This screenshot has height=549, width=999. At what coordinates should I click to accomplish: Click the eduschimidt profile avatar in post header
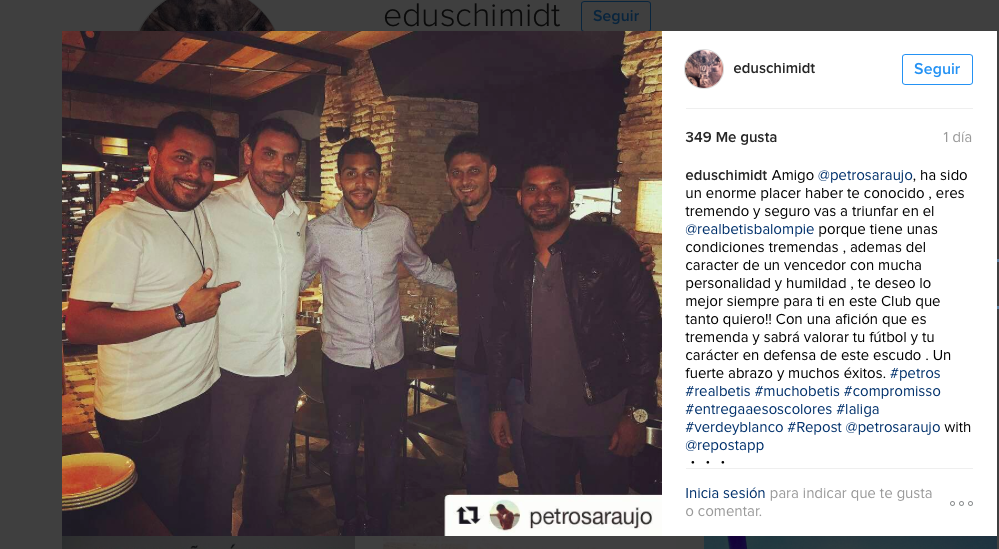(x=703, y=69)
